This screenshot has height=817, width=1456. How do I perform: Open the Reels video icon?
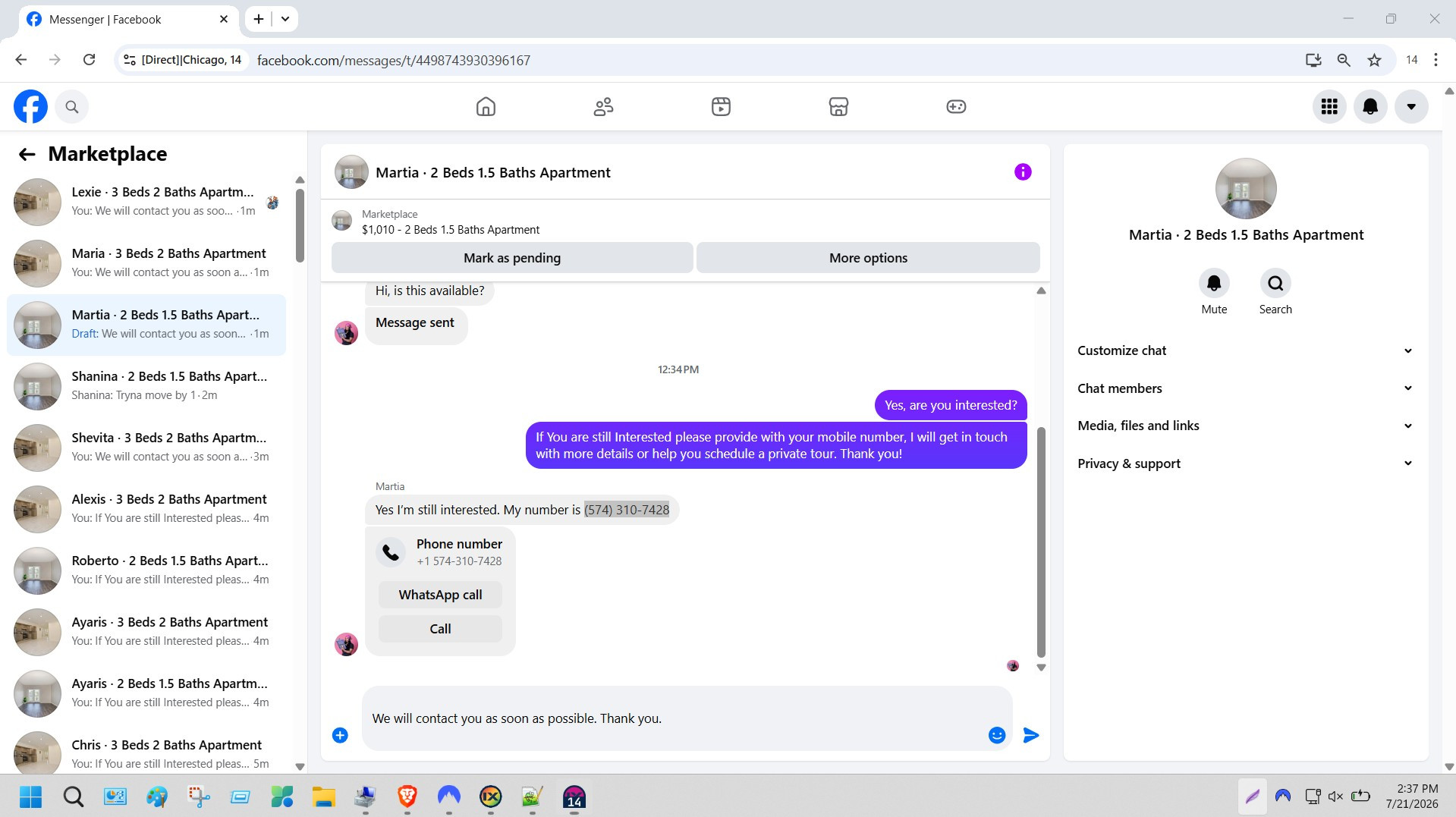pos(721,107)
